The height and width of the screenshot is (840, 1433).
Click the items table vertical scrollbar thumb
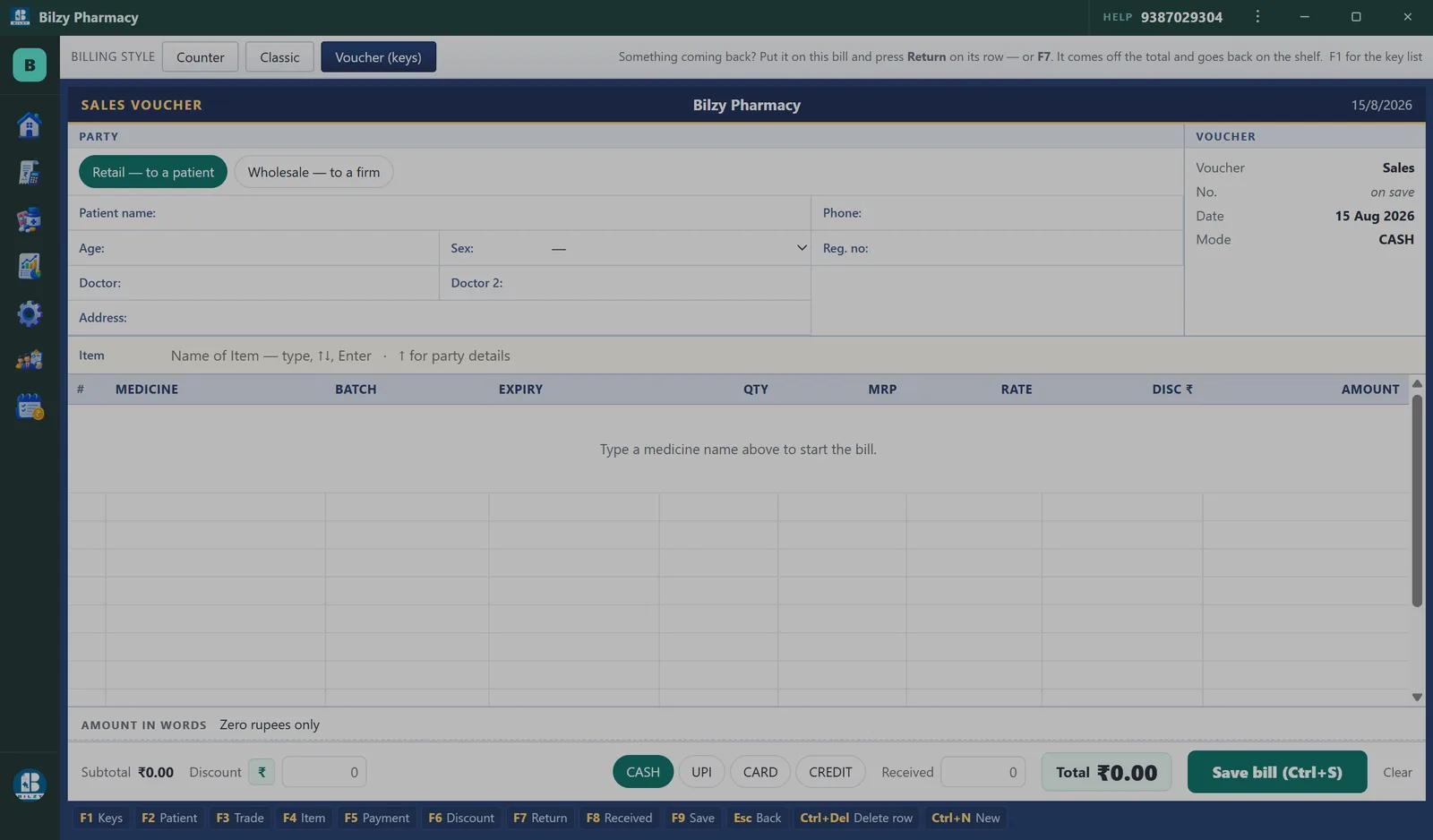point(1417,500)
